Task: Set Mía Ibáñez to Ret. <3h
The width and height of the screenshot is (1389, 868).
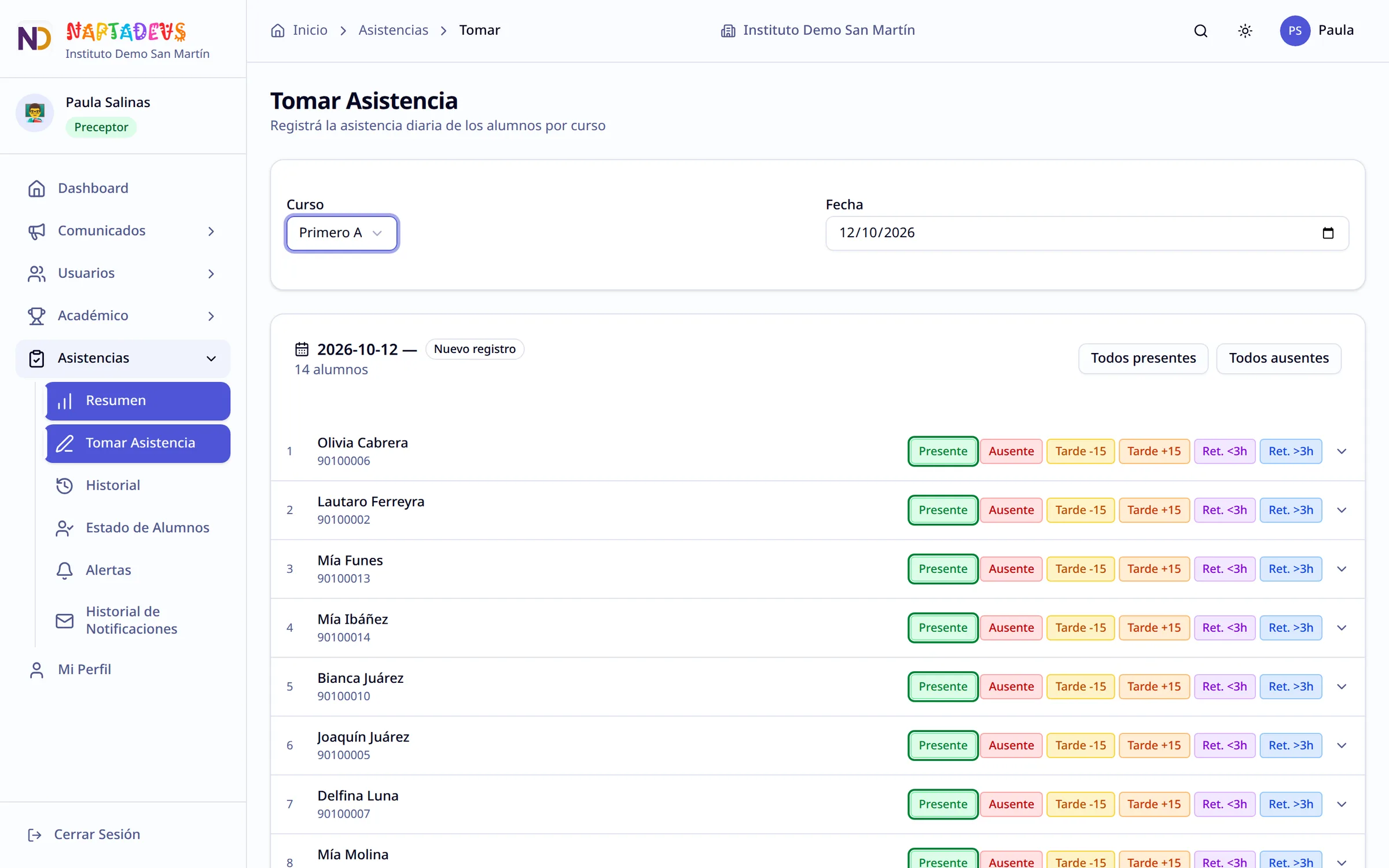Action: pos(1224,628)
